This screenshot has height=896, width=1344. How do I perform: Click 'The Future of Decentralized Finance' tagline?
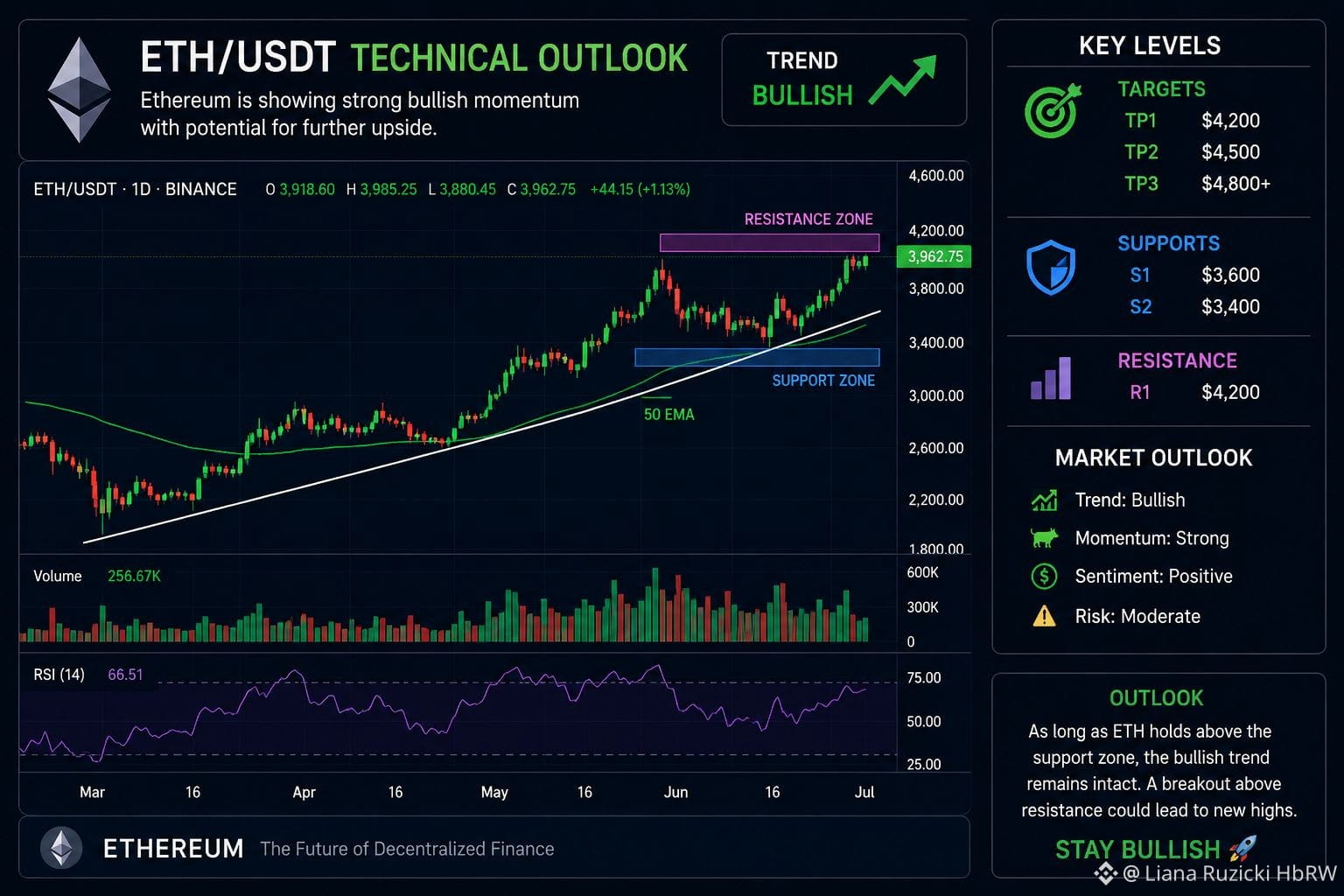point(407,849)
